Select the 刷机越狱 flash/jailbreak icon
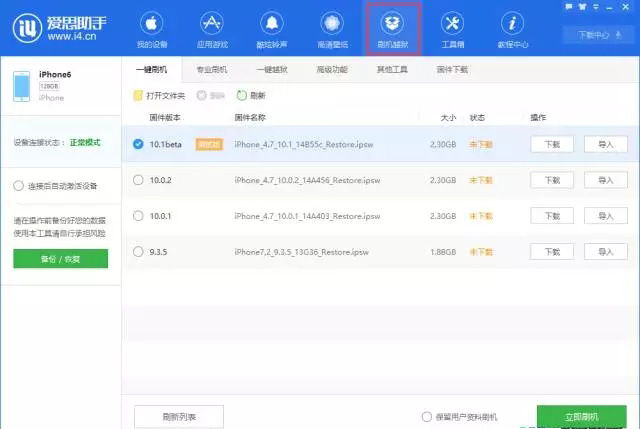Image resolution: width=640 pixels, height=429 pixels. pyautogui.click(x=393, y=24)
